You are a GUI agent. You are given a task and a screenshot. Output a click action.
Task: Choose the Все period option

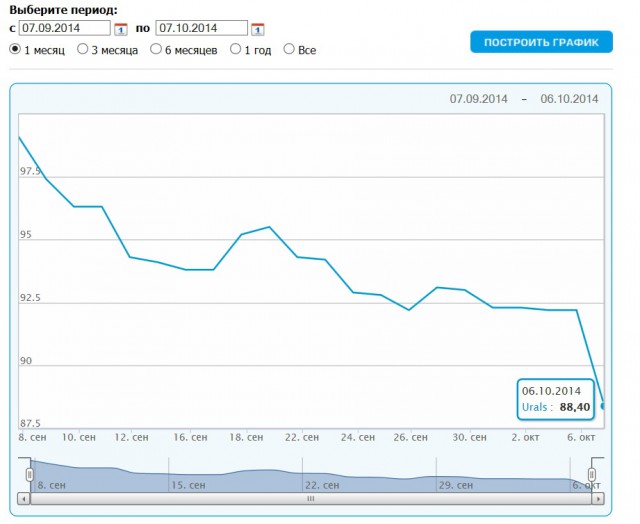289,48
